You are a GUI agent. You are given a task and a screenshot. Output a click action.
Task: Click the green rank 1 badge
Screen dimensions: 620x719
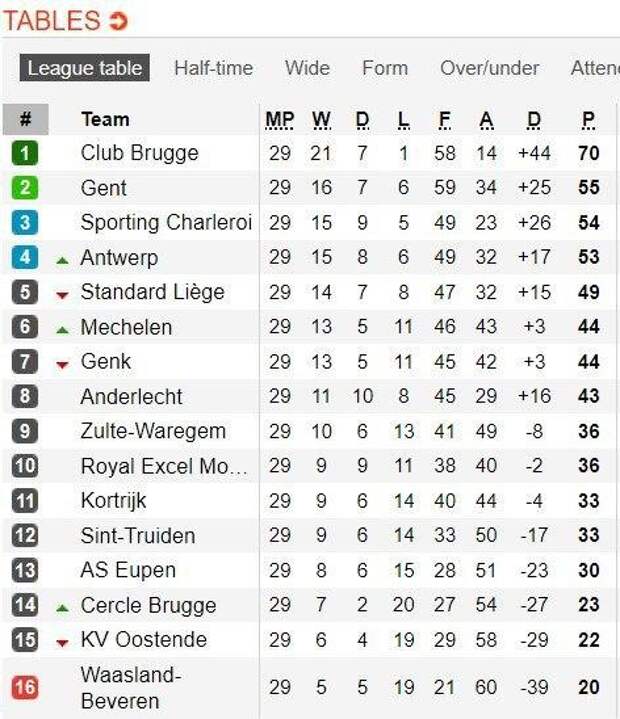pos(25,153)
